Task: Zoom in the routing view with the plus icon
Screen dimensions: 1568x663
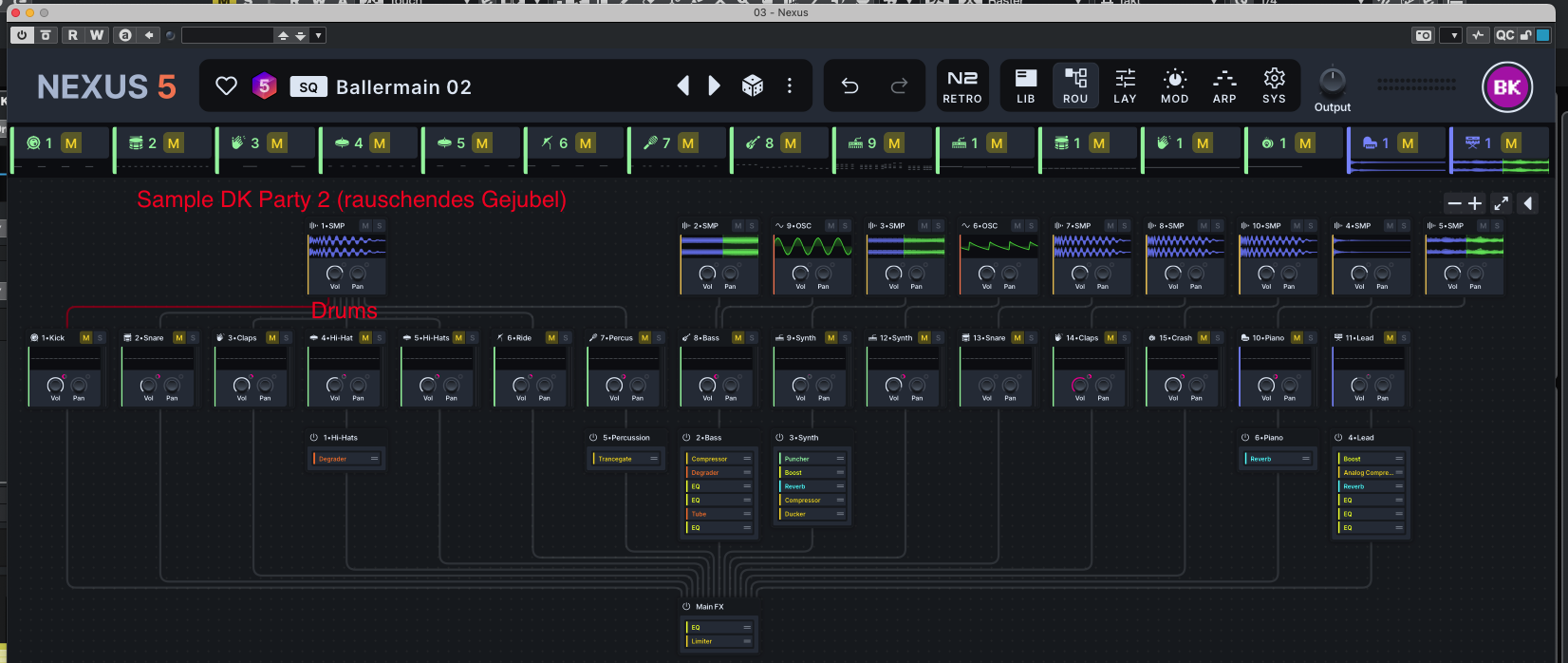Action: click(x=1475, y=203)
